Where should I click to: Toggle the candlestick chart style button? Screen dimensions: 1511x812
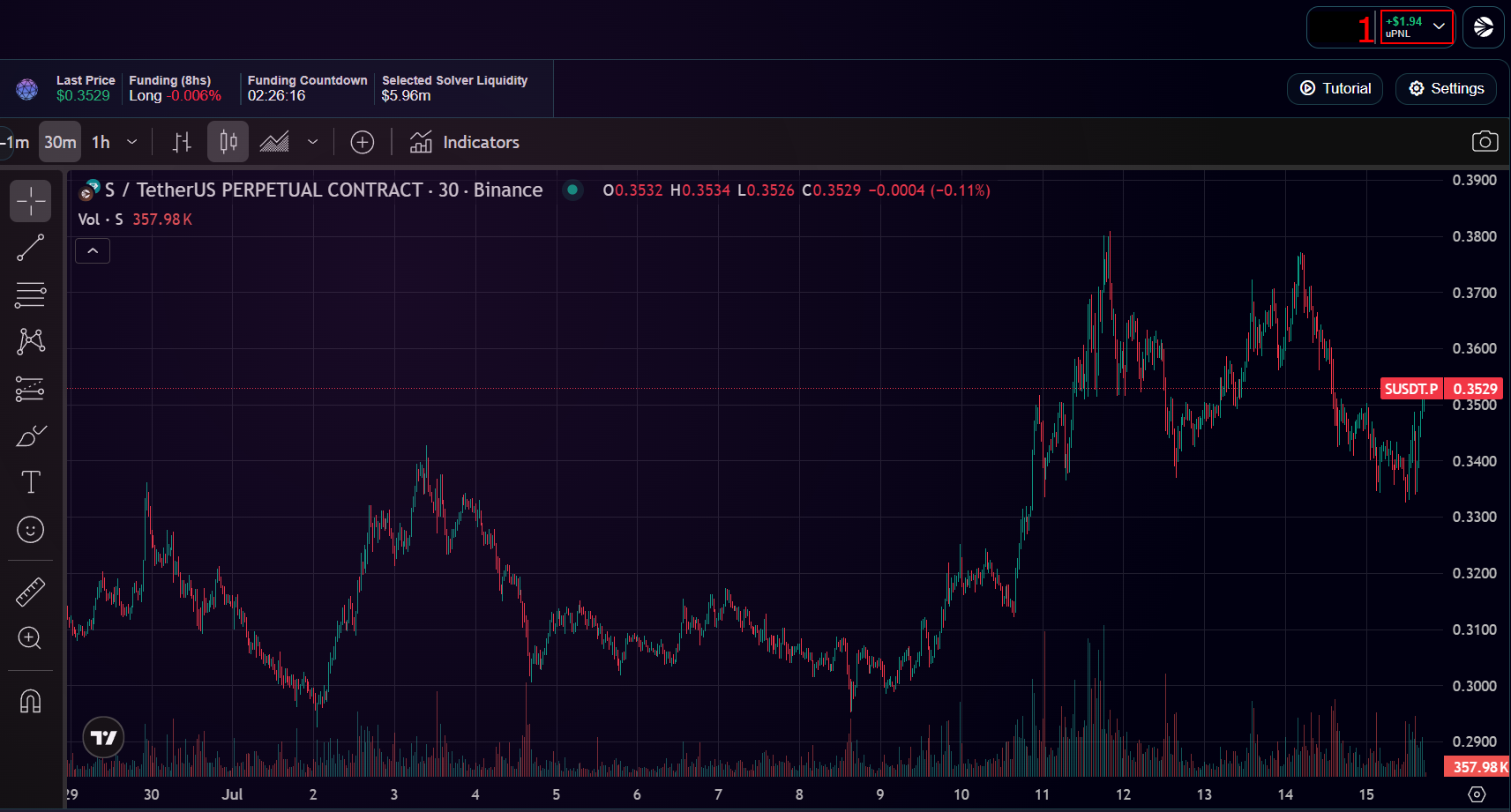click(228, 141)
